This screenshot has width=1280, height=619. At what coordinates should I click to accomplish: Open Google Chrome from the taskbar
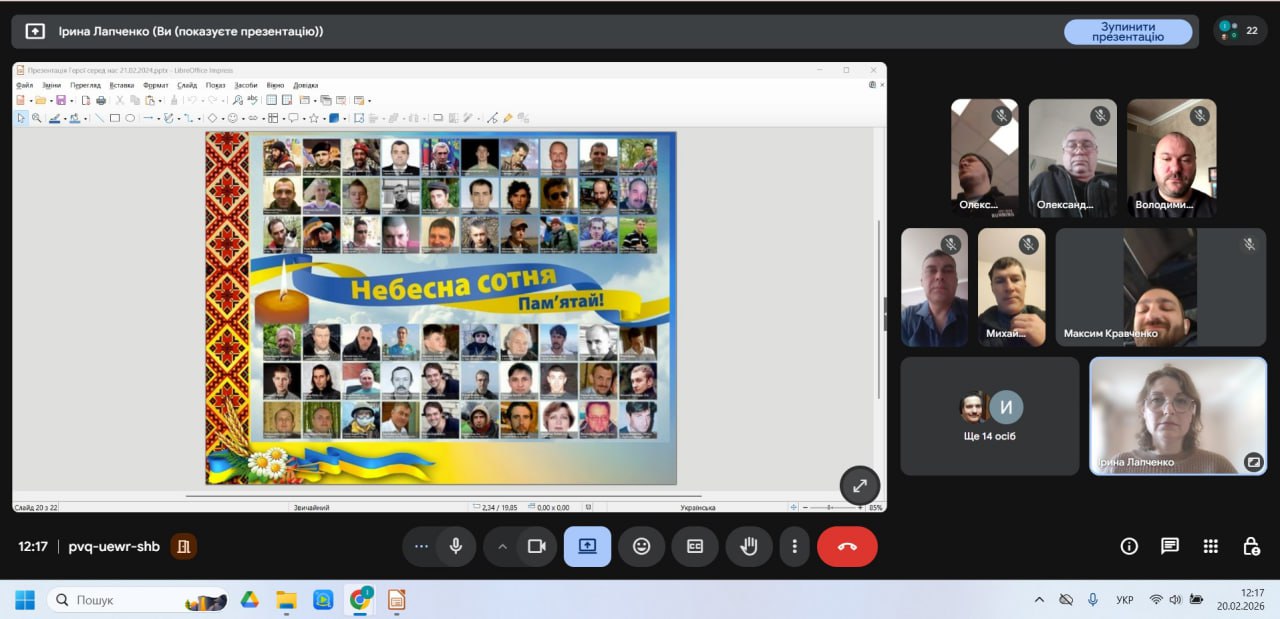coord(359,600)
